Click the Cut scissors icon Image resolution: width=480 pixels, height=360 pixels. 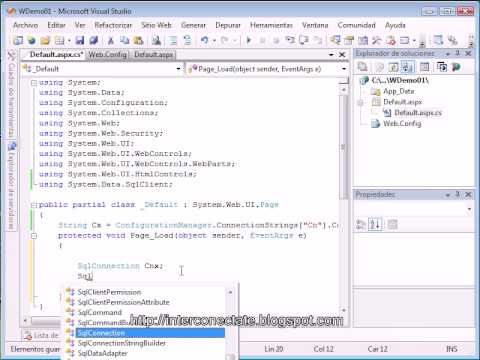(111, 40)
